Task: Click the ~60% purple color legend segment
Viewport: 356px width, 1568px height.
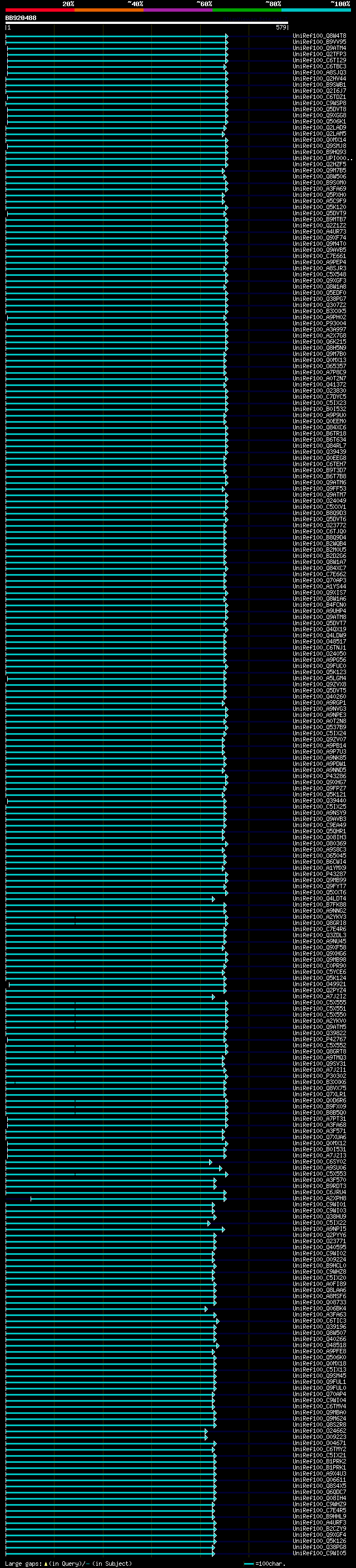Action: pyautogui.click(x=177, y=10)
